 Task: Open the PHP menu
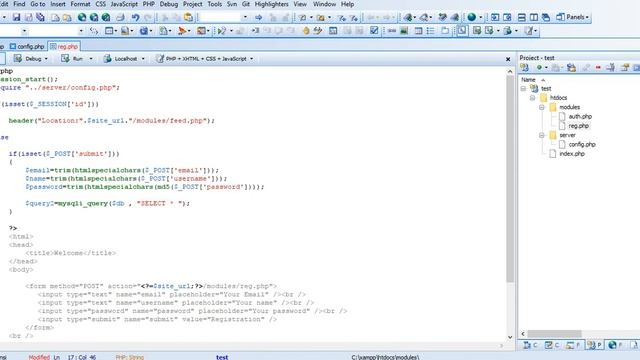click(149, 4)
